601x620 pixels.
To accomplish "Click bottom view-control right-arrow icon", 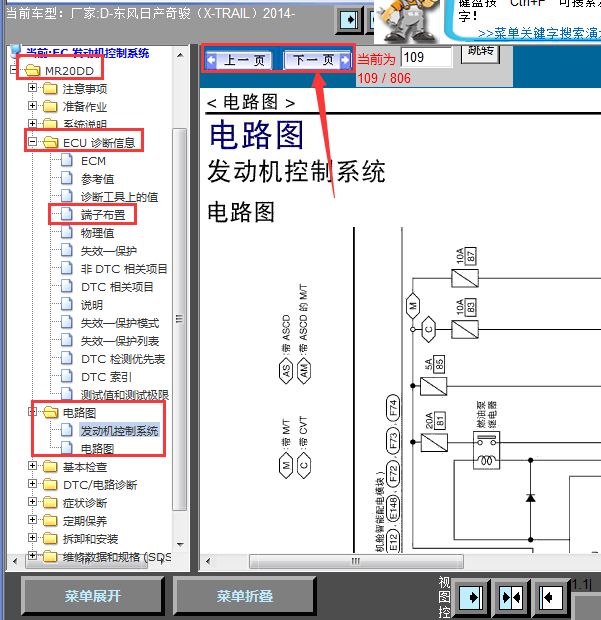I will tap(471, 597).
